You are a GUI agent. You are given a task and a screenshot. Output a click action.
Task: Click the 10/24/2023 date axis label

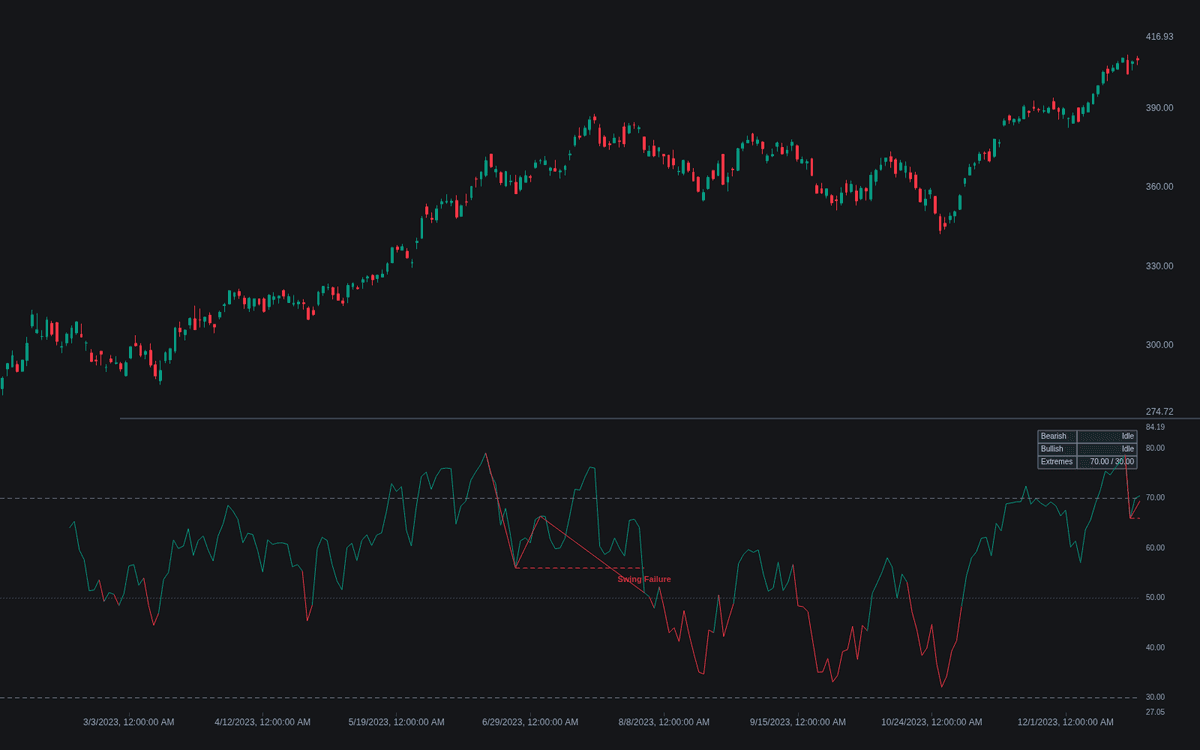tap(932, 722)
